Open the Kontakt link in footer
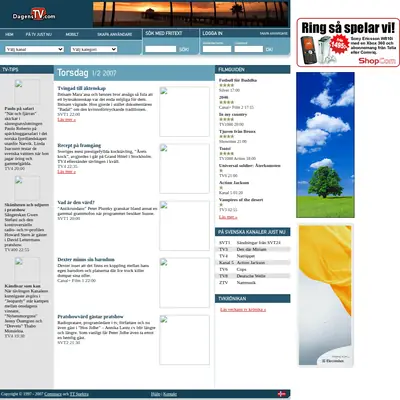This screenshot has height=400, width=400. 170,394
